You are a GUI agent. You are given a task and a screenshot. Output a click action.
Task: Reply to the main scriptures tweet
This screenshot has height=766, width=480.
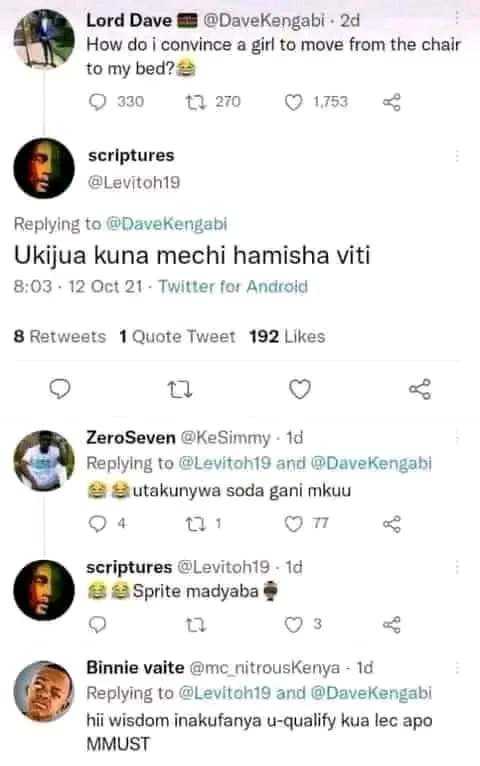(x=61, y=389)
